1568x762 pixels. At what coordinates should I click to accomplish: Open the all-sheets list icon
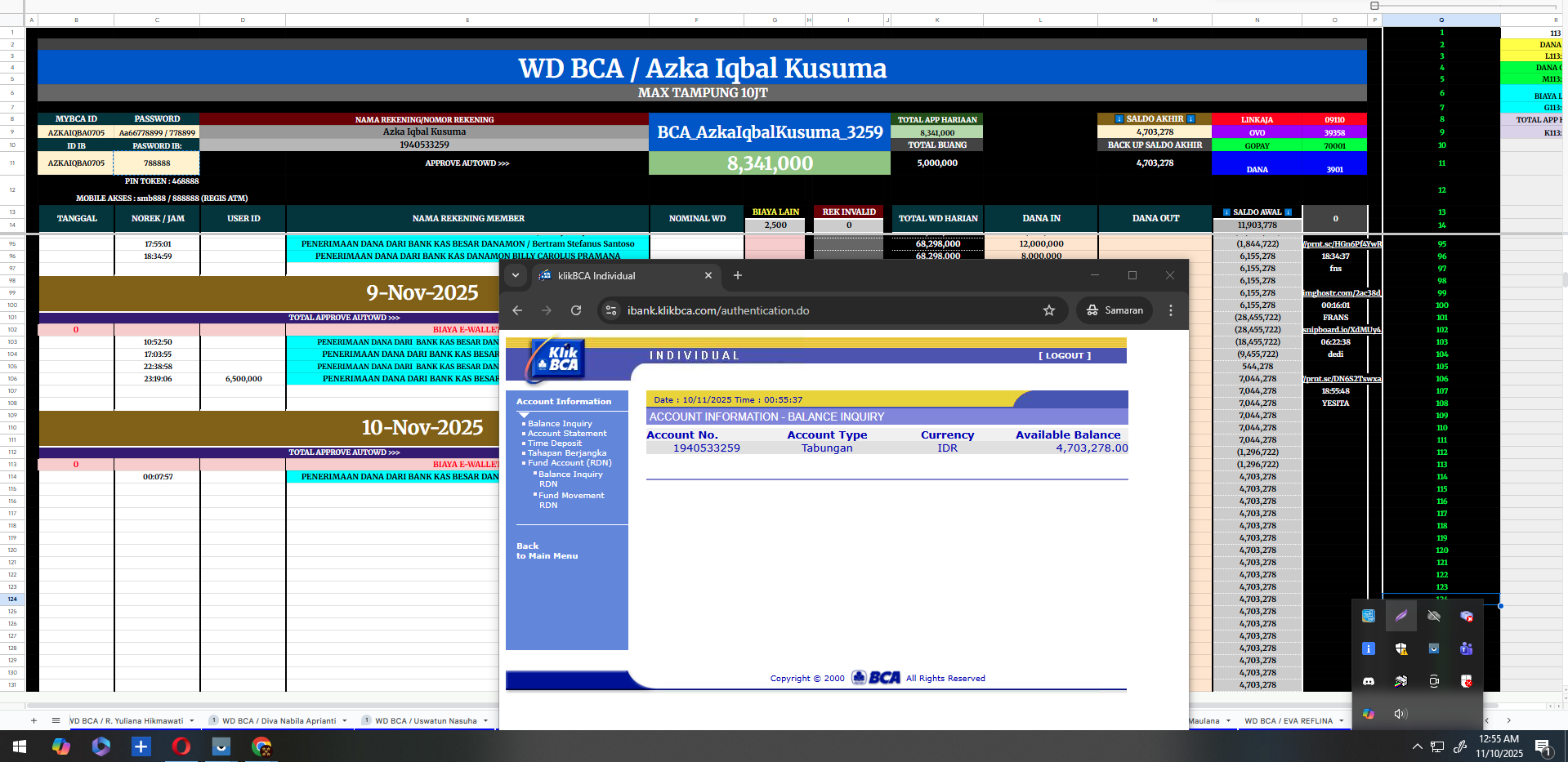click(56, 720)
